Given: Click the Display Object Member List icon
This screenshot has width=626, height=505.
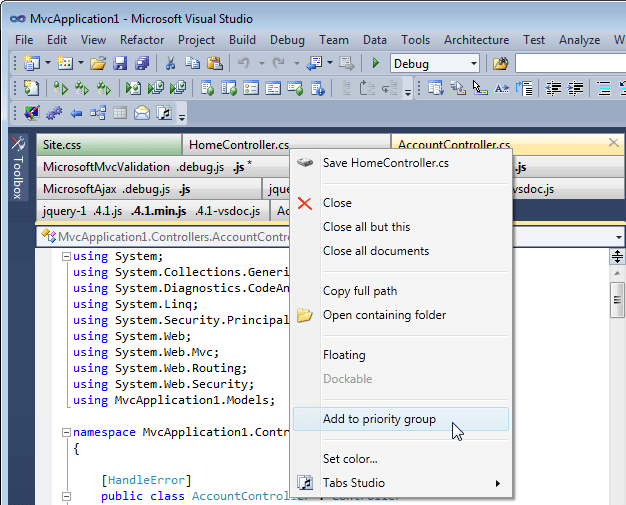Looking at the screenshot, I should point(436,88).
